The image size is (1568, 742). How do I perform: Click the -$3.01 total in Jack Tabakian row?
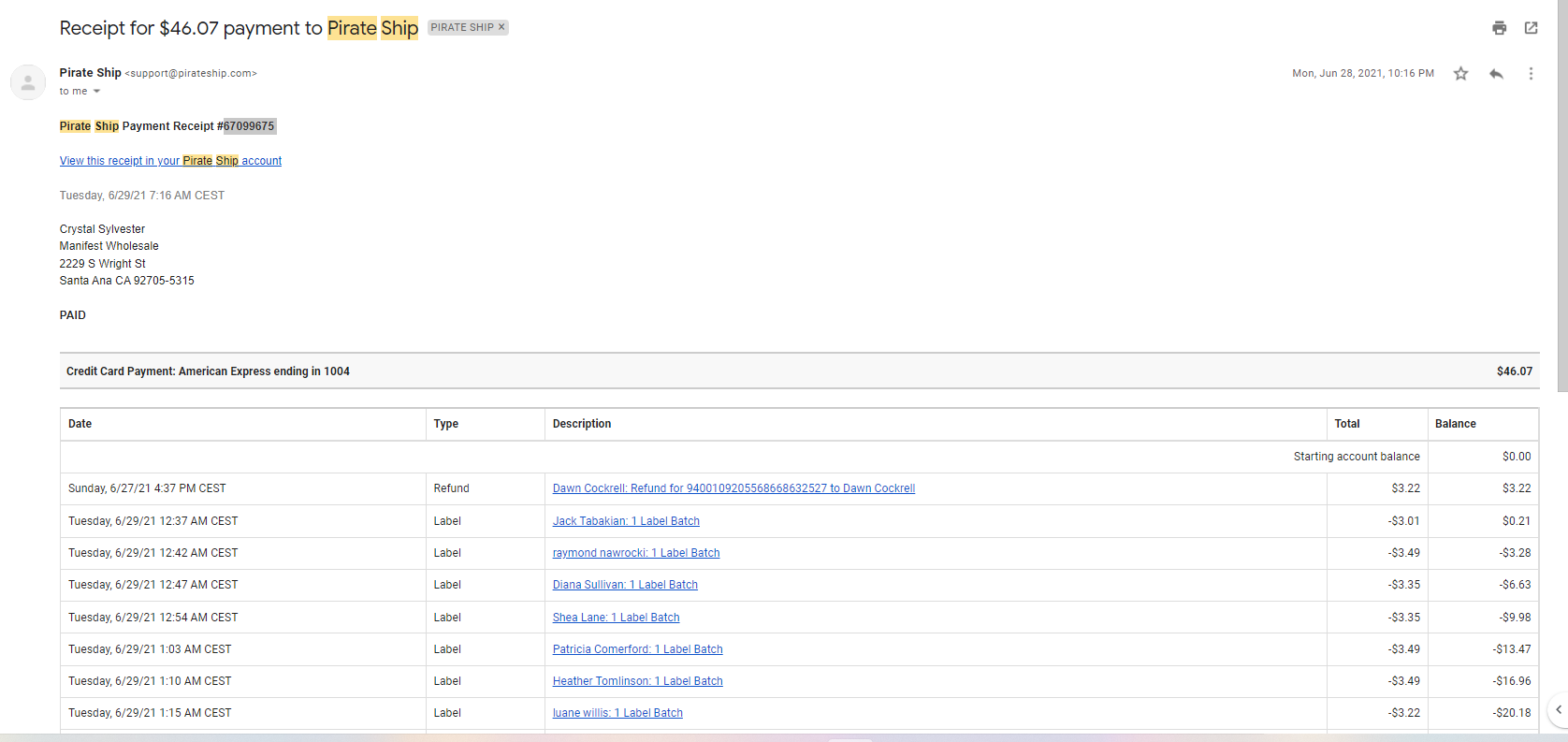pos(1403,521)
